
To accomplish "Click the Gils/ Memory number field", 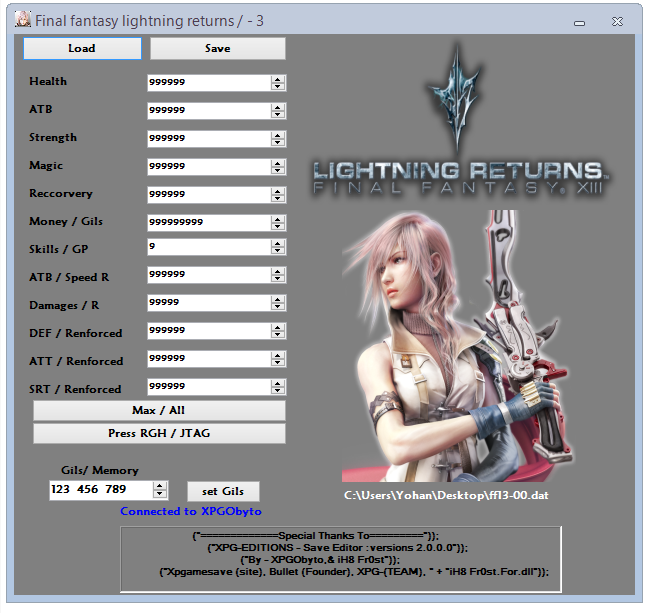I will tap(100, 490).
